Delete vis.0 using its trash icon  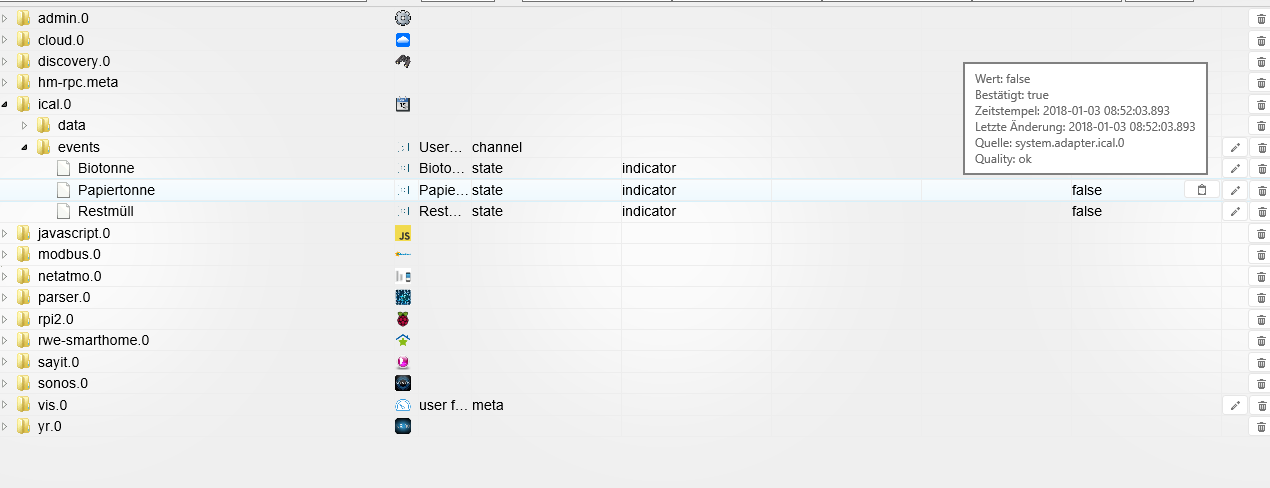click(1261, 405)
